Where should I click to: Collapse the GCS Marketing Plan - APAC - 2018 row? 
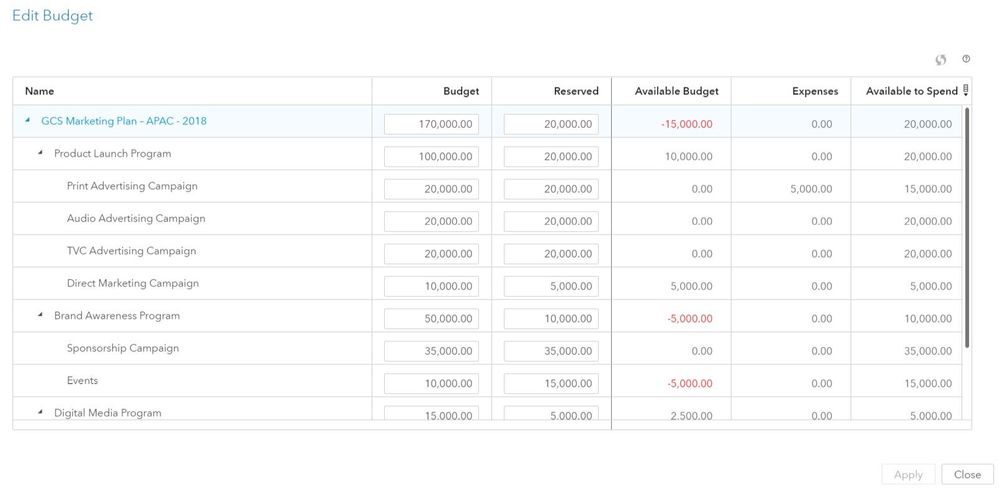click(x=27, y=120)
